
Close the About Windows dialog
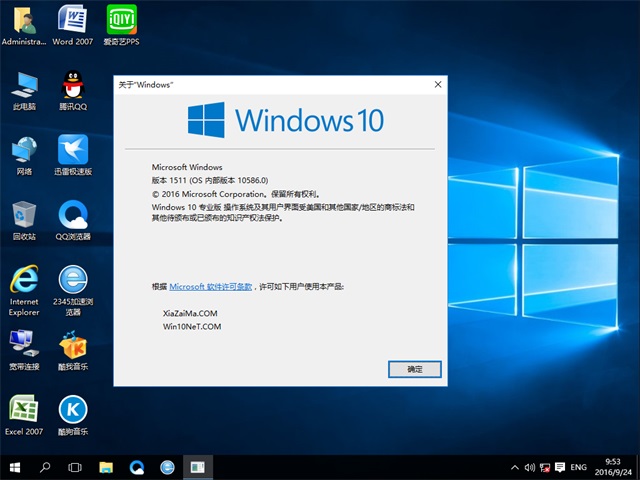click(436, 85)
